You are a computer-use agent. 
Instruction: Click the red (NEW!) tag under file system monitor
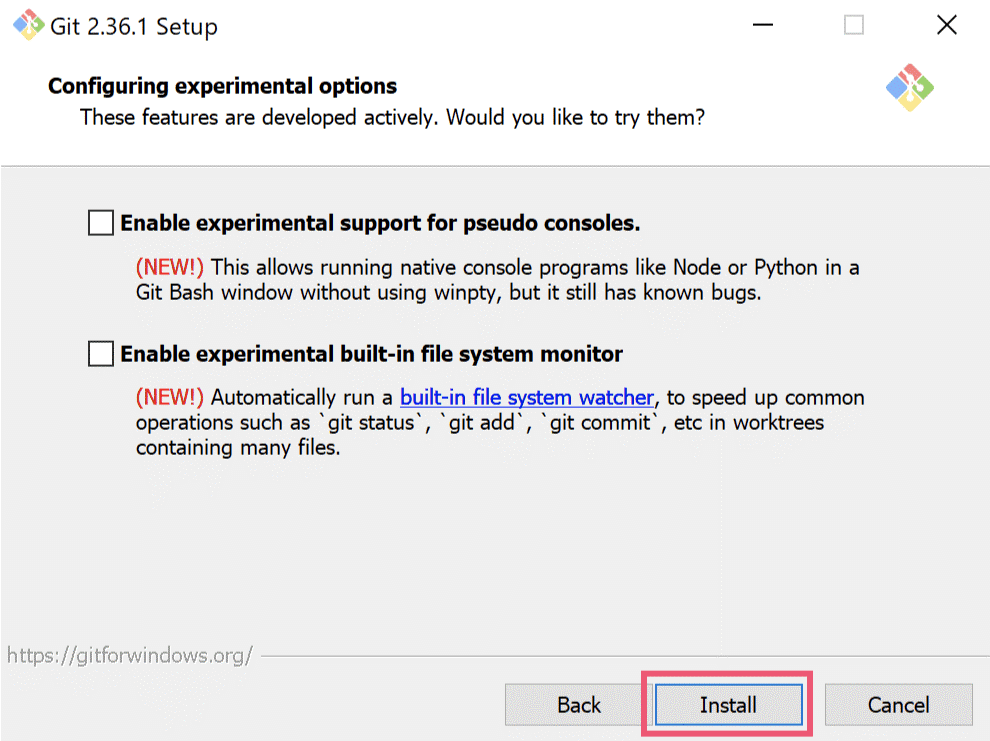click(170, 397)
